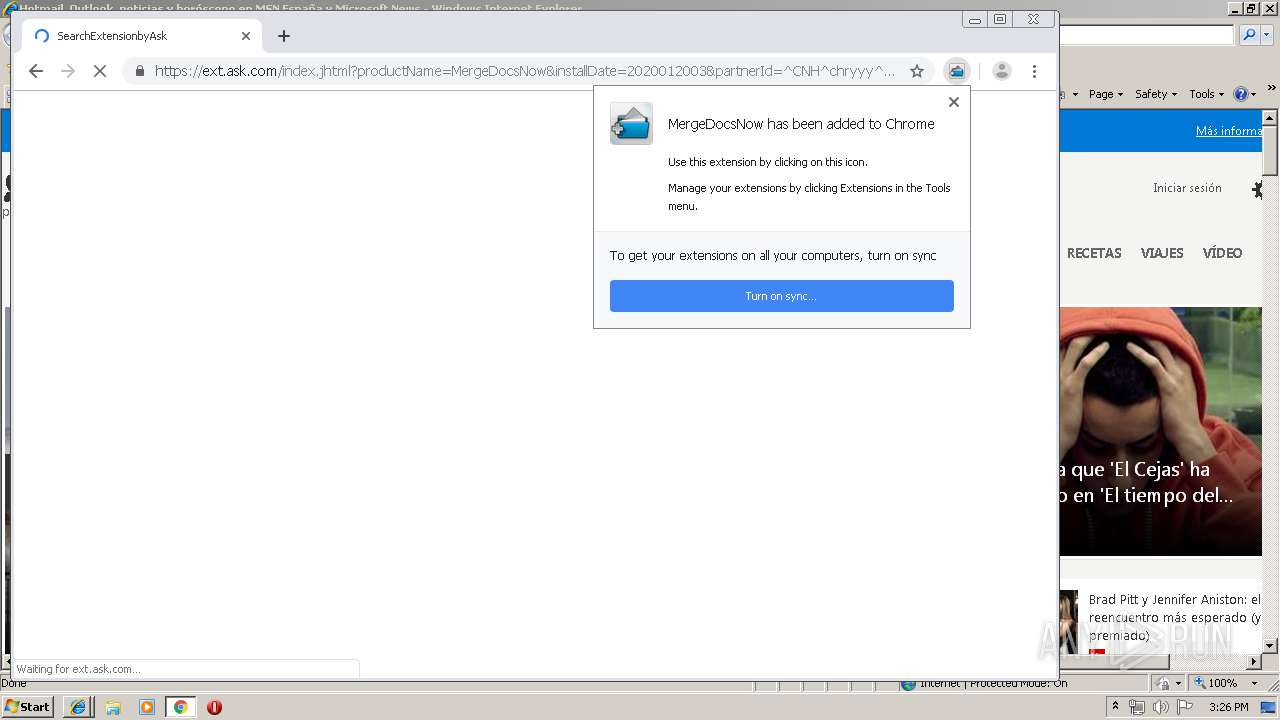This screenshot has height=720, width=1280.
Task: Go back to the previous page
Action: click(x=36, y=71)
